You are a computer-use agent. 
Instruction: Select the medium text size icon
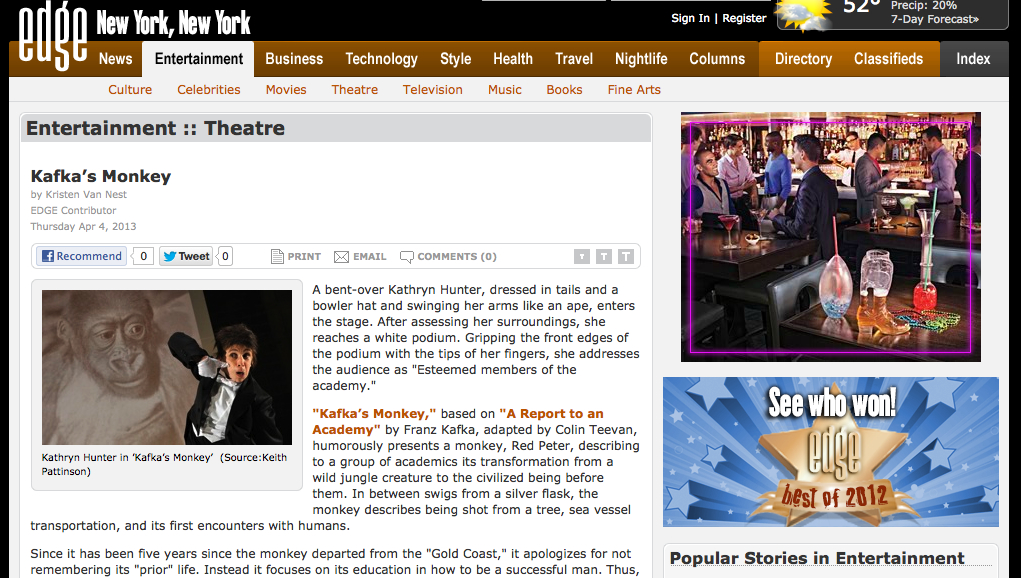(x=604, y=256)
